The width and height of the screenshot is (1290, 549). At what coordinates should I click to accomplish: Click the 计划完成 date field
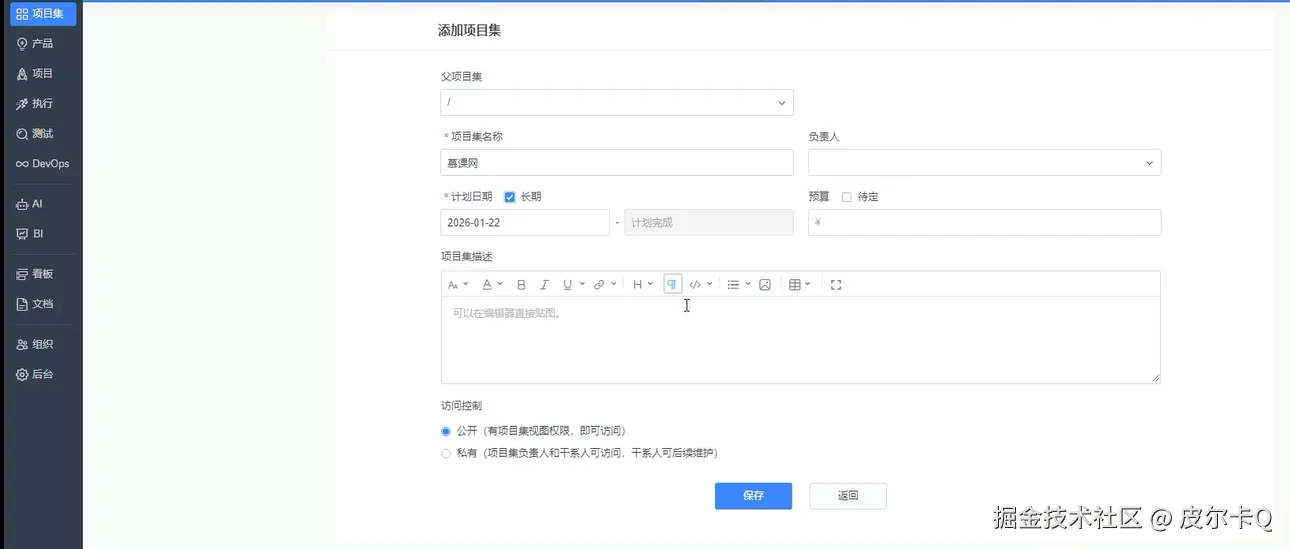(709, 222)
